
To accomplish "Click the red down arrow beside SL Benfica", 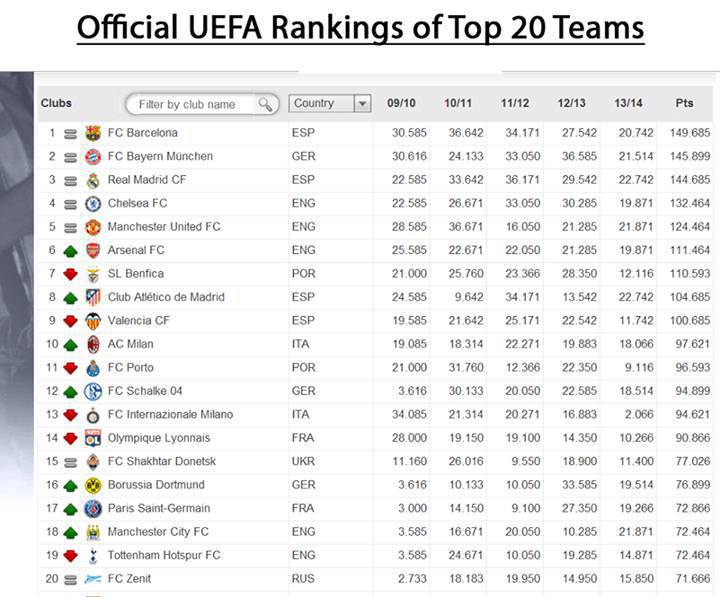I will 70,274.
